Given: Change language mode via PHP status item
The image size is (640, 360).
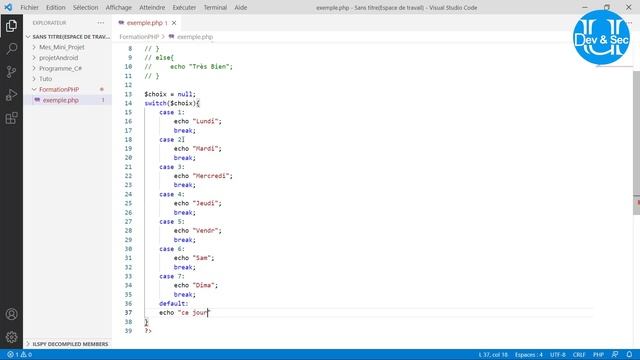Looking at the screenshot, I should click(598, 355).
